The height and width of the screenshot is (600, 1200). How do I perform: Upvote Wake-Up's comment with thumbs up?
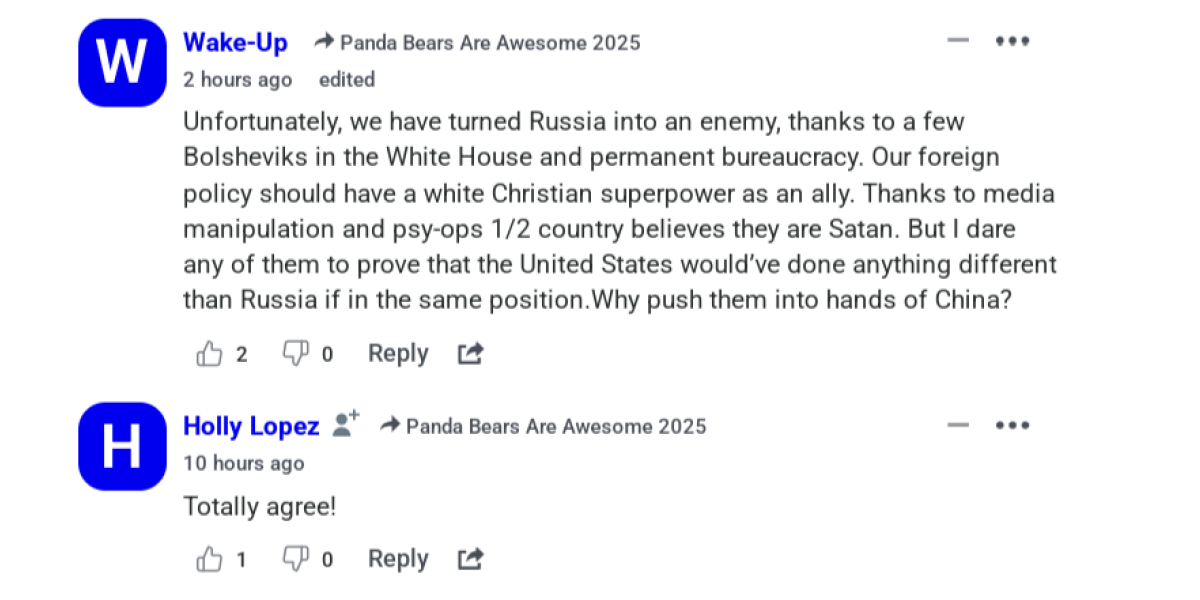(209, 354)
